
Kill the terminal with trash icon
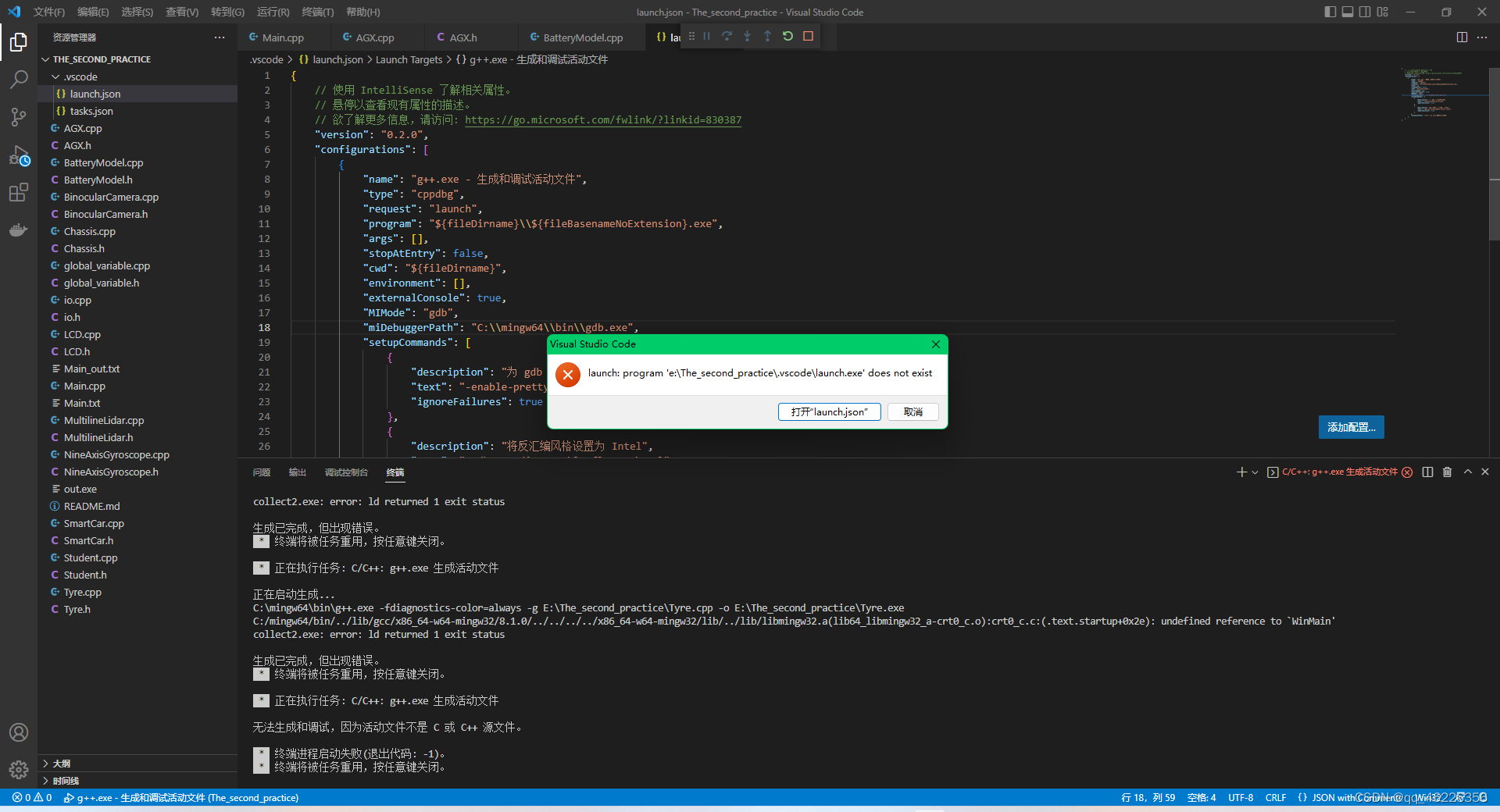[1447, 472]
